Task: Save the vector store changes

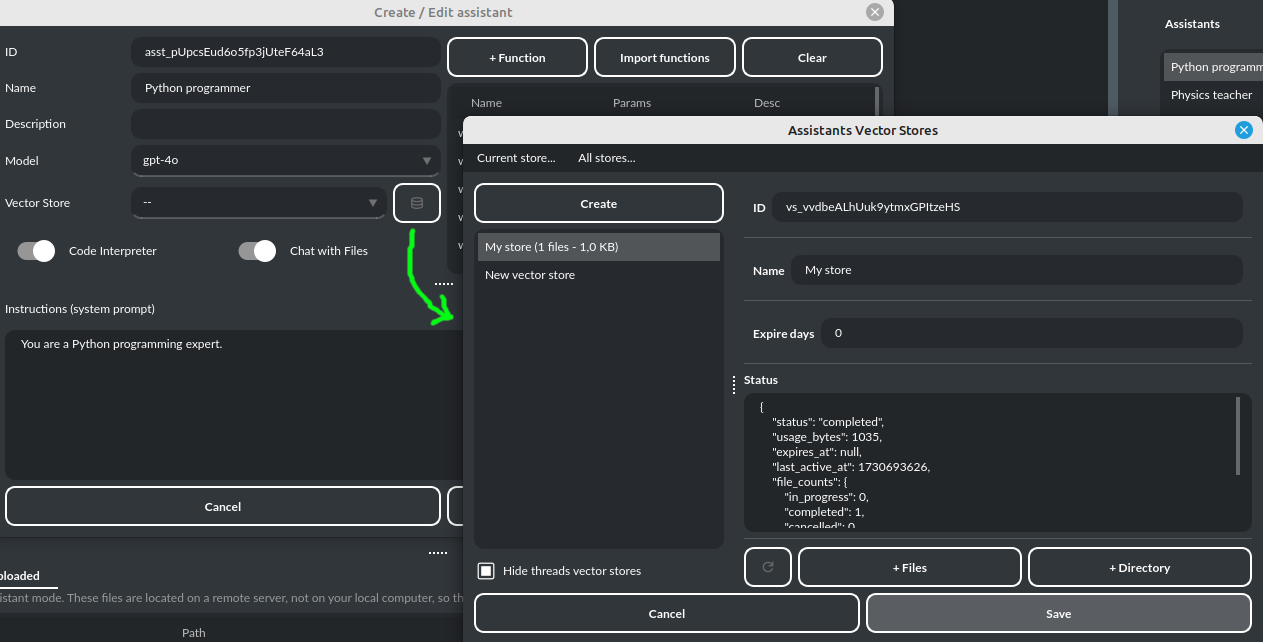Action: tap(1058, 613)
